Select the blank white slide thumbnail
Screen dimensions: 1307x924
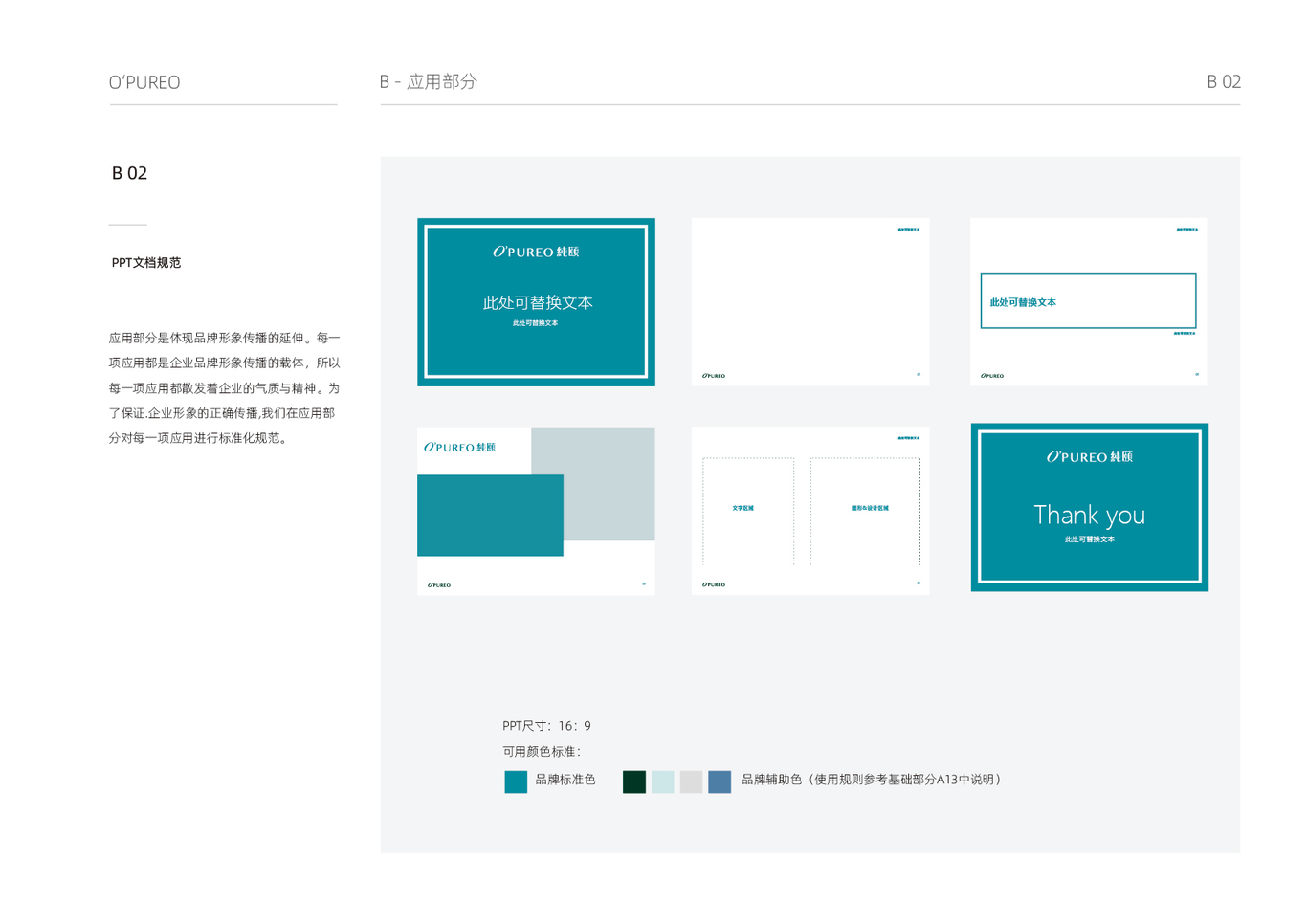click(x=810, y=302)
